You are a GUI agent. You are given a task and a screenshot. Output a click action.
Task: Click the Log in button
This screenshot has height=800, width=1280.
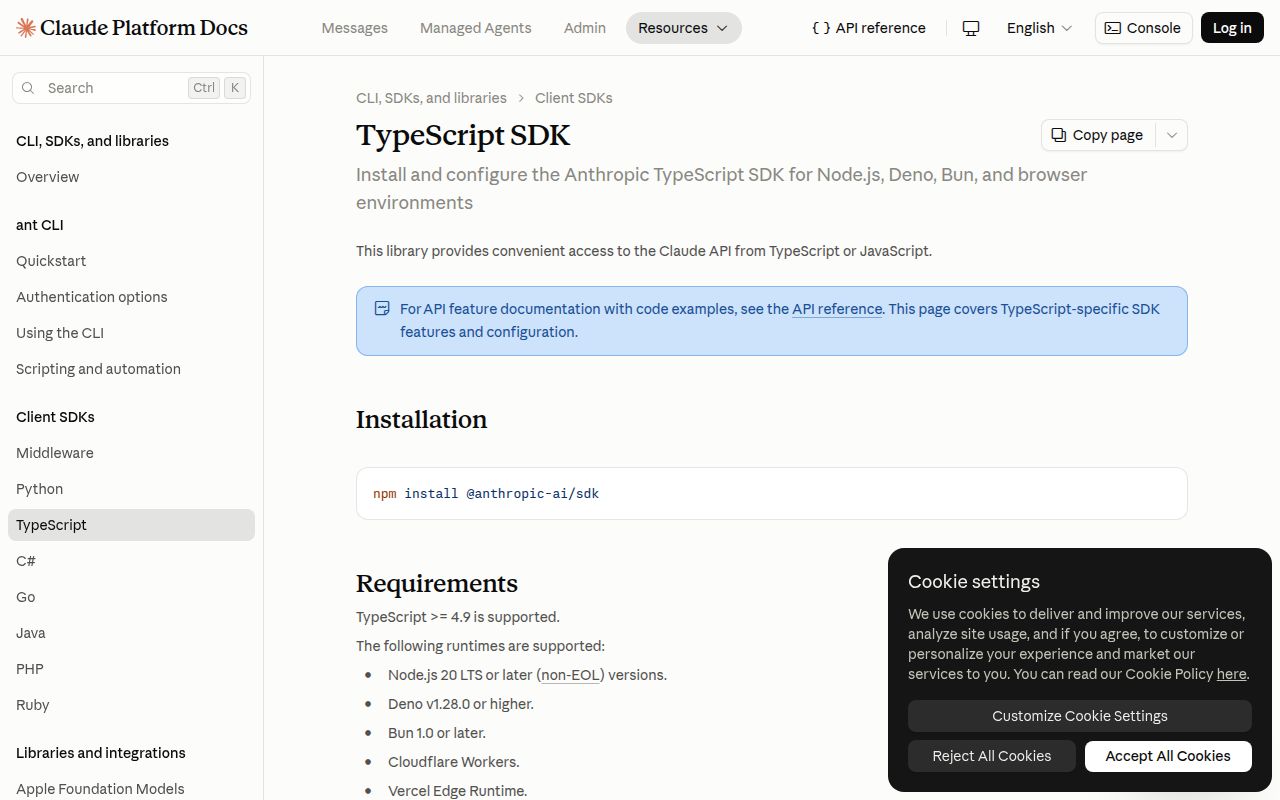point(1232,28)
